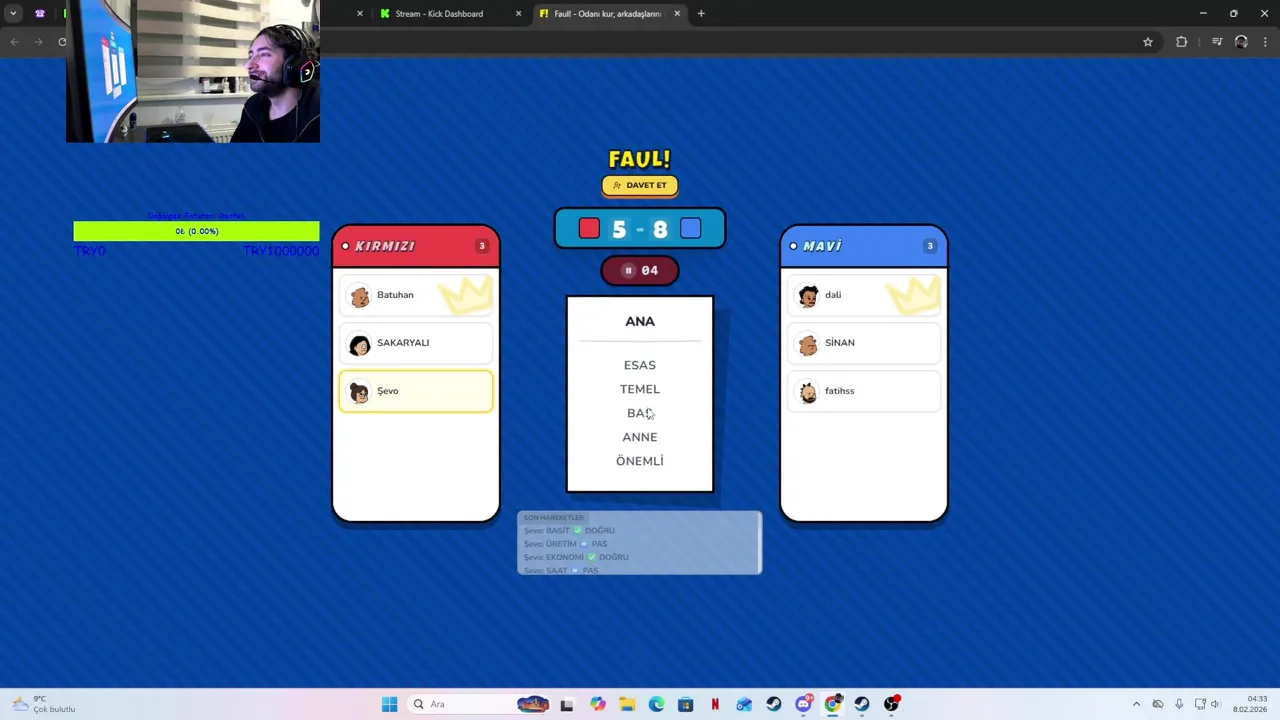Viewport: 1280px width, 720px height.
Task: Open File Explorer from the taskbar
Action: click(627, 704)
